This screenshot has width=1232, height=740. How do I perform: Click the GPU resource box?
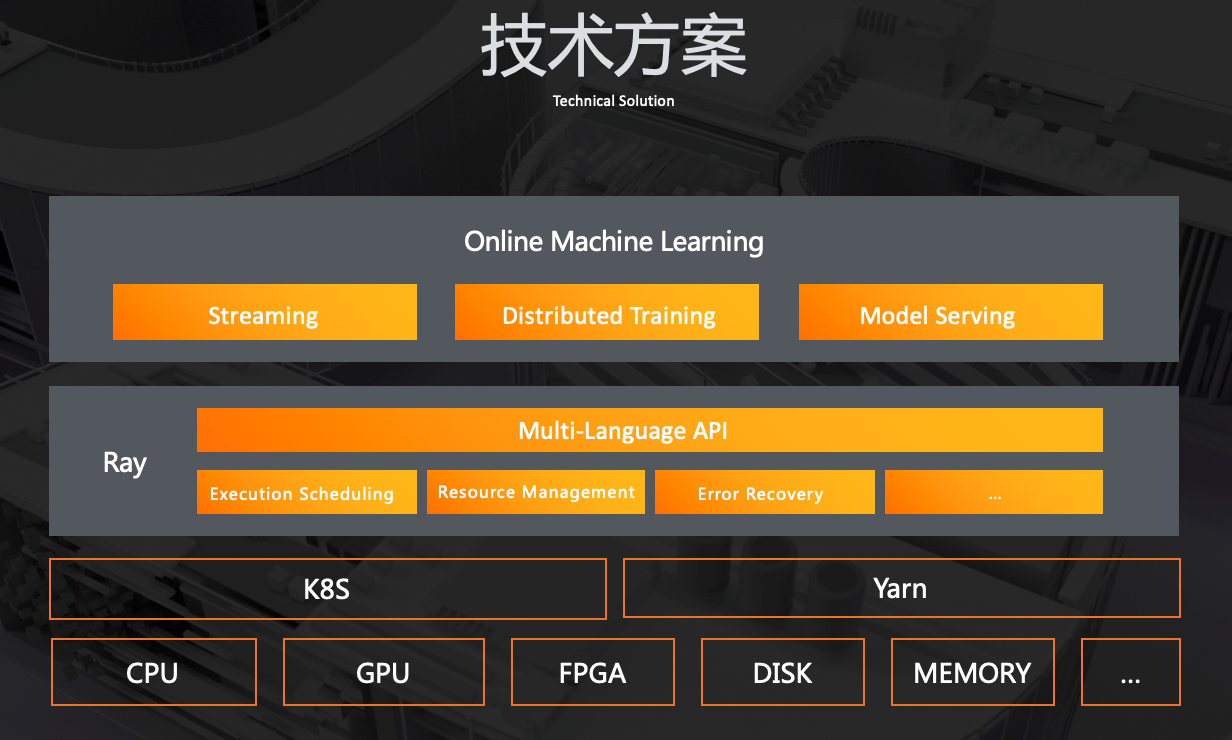384,672
